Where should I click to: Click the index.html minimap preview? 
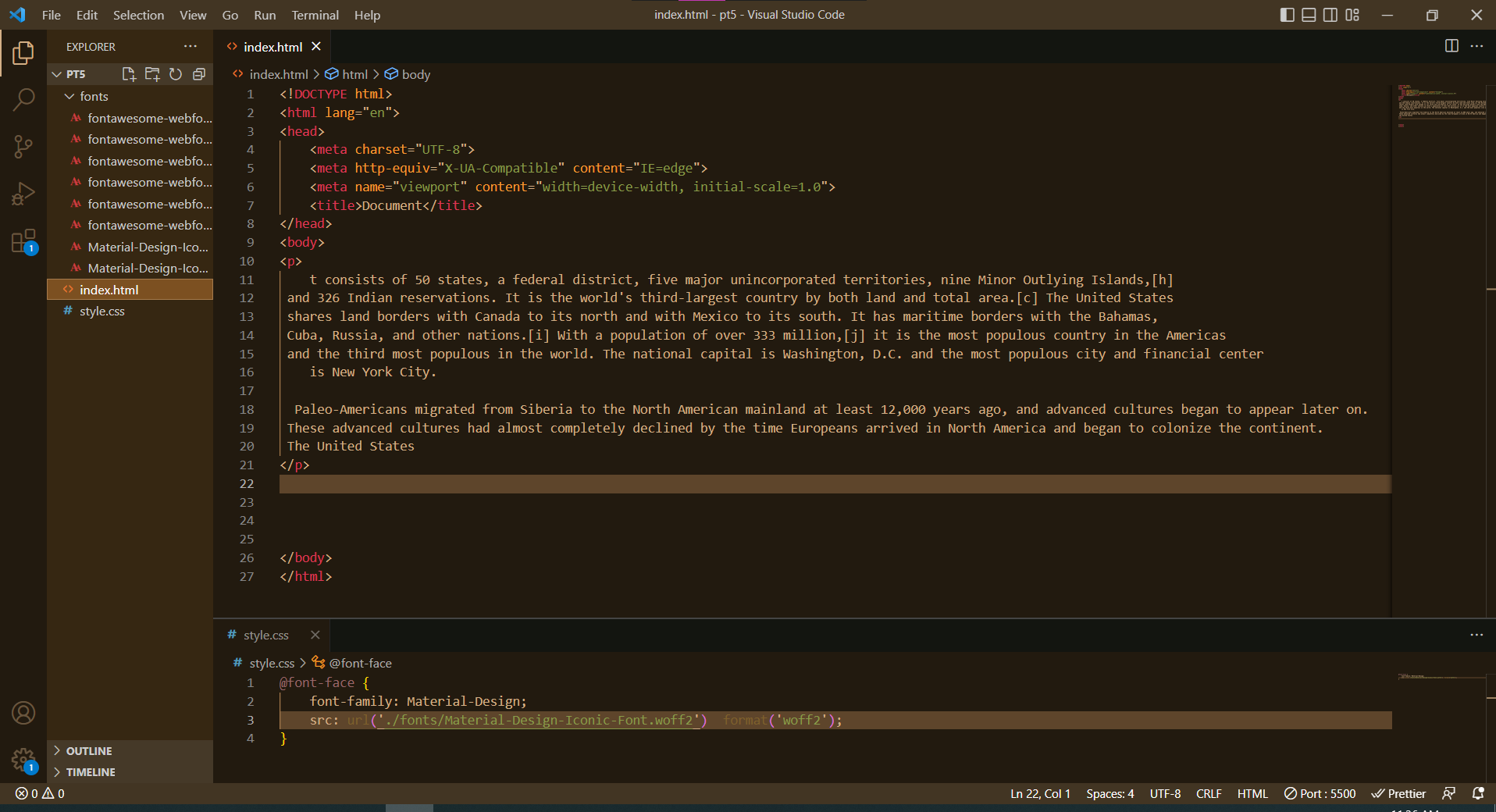click(1441, 105)
